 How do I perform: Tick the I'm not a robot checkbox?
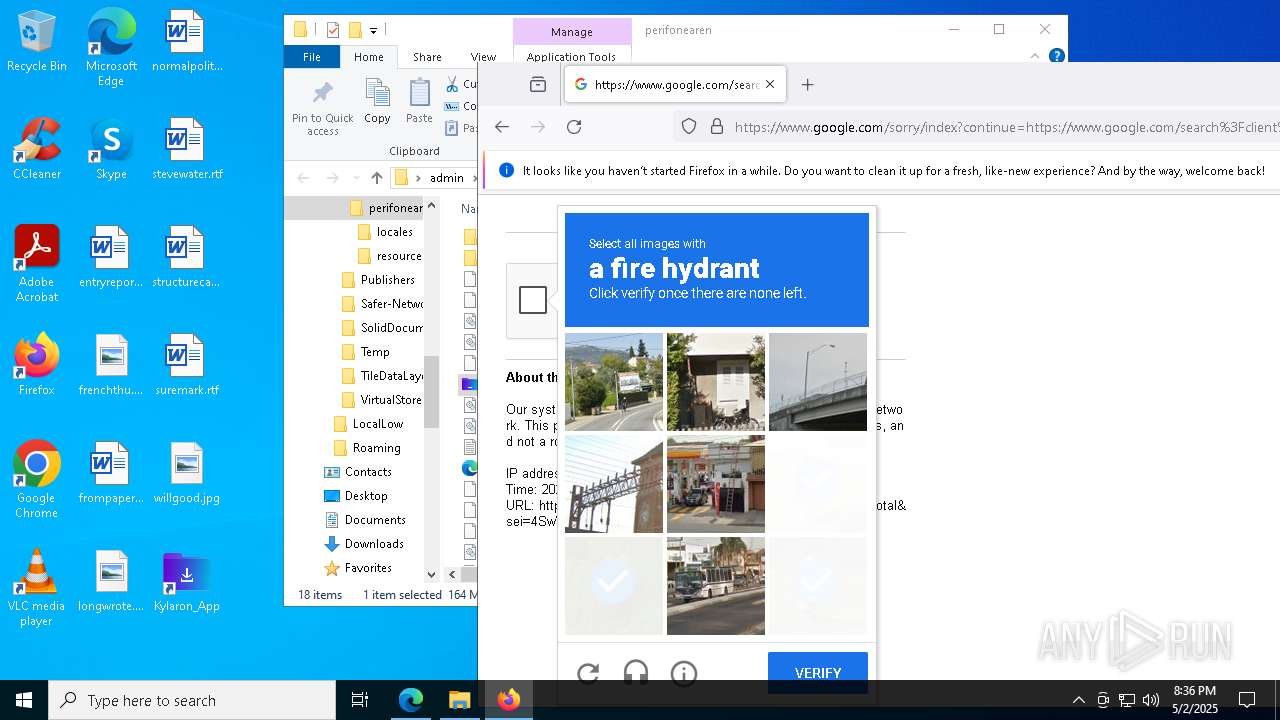pos(533,300)
